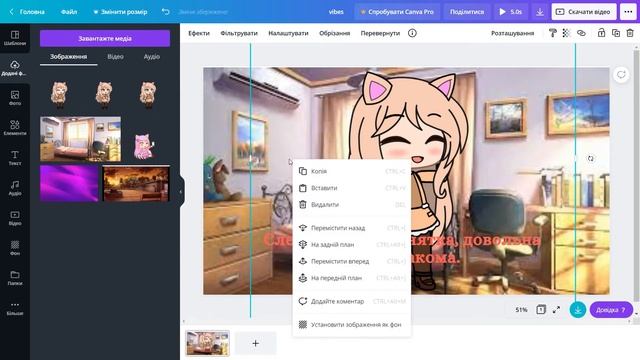Open the Audio sidebar panel
Viewport: 640px width, 360px height.
pos(15,188)
